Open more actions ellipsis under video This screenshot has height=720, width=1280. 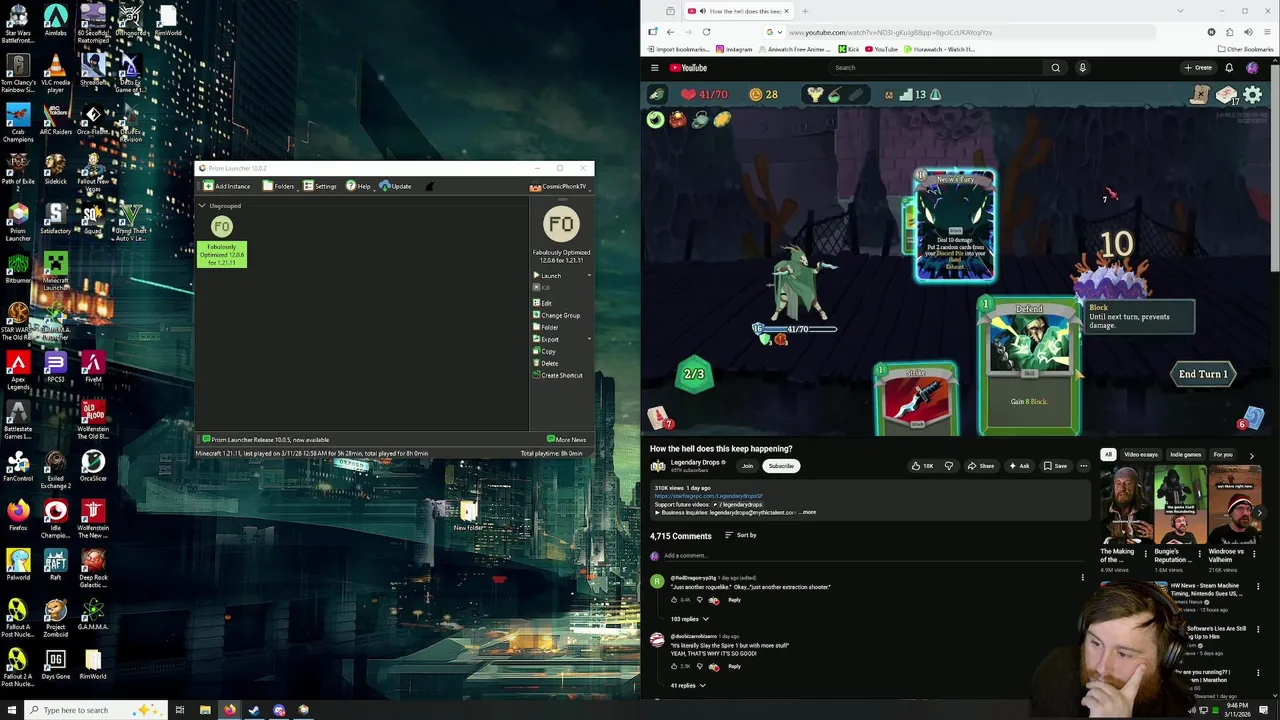1083,466
